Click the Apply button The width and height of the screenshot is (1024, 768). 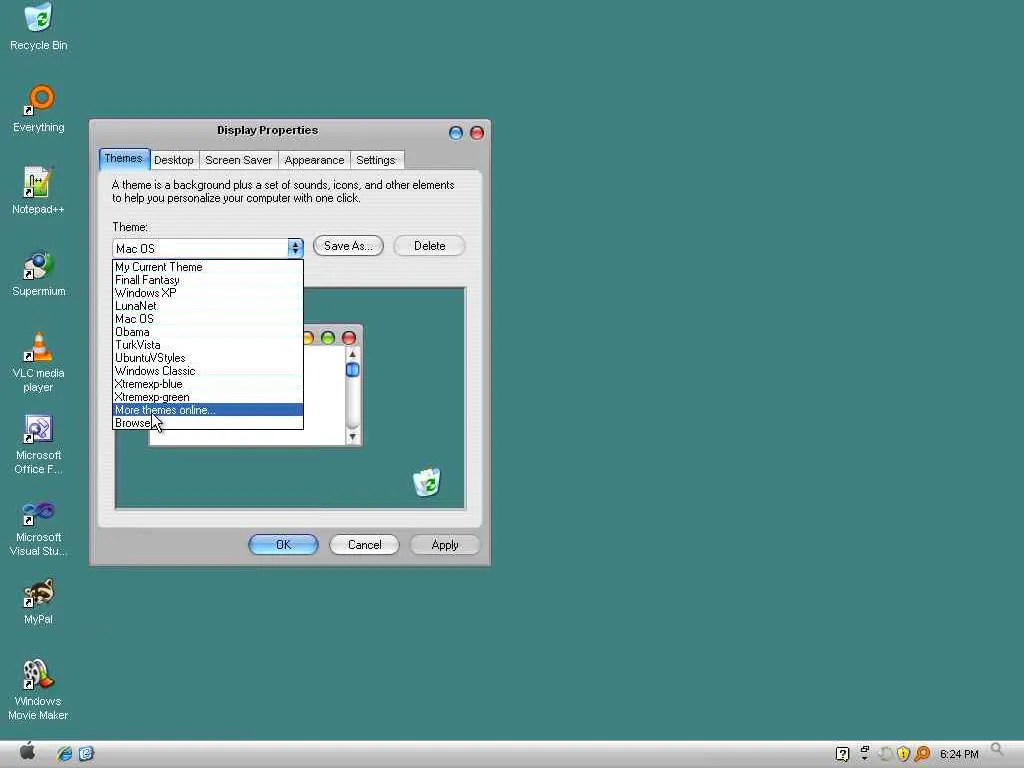[x=445, y=545]
